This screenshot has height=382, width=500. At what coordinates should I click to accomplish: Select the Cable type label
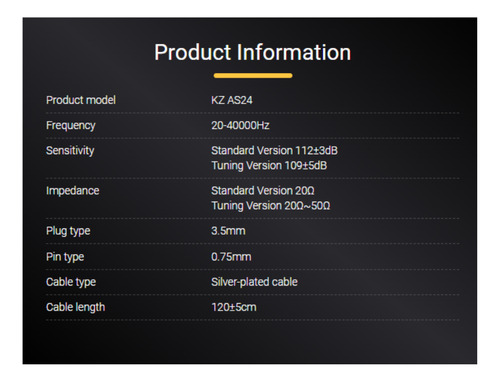click(71, 282)
